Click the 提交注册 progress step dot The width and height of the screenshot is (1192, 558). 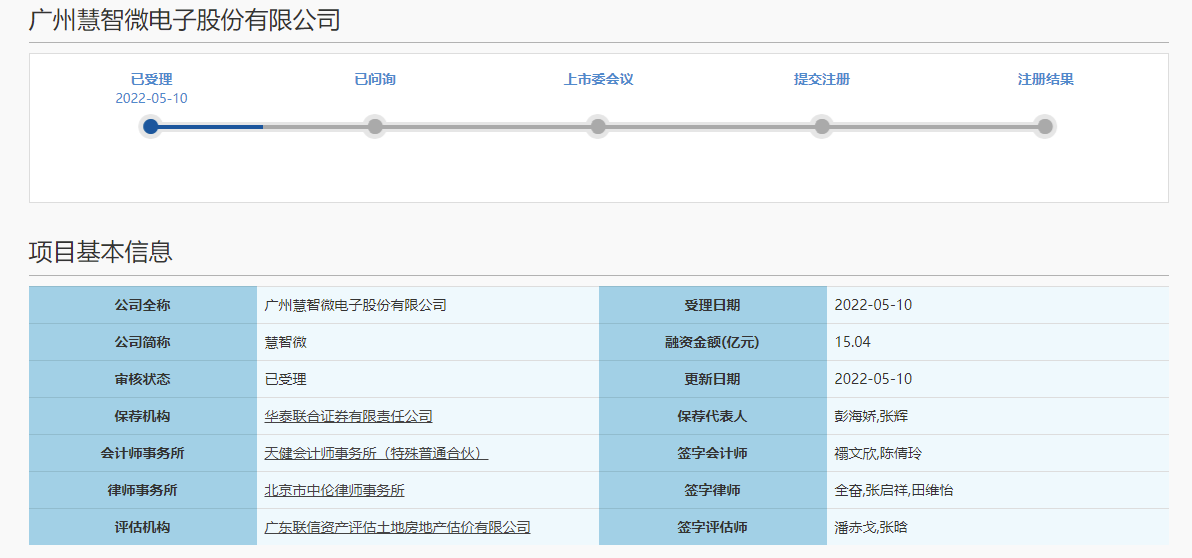pos(822,126)
